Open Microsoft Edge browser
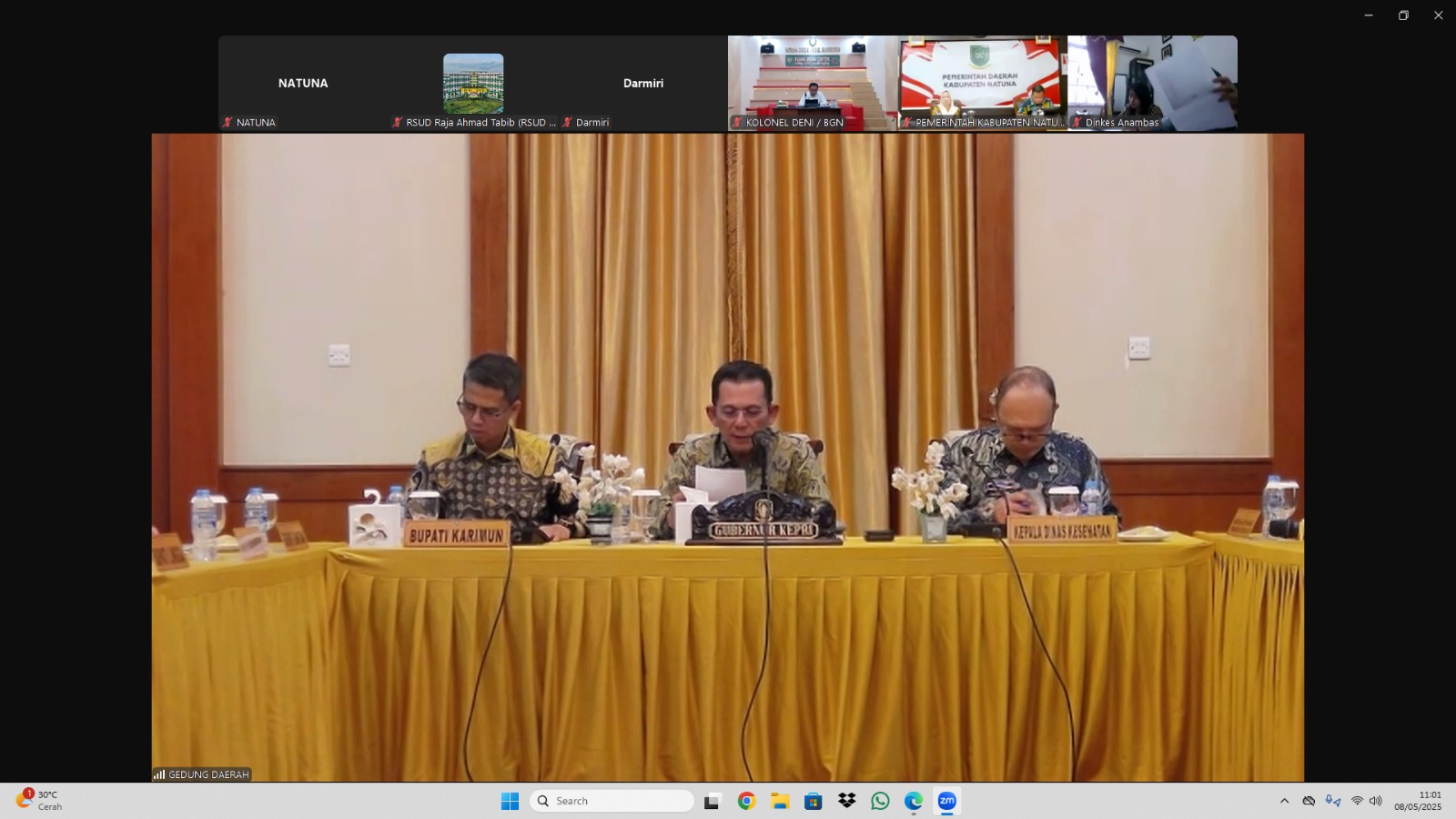1456x819 pixels. [913, 801]
